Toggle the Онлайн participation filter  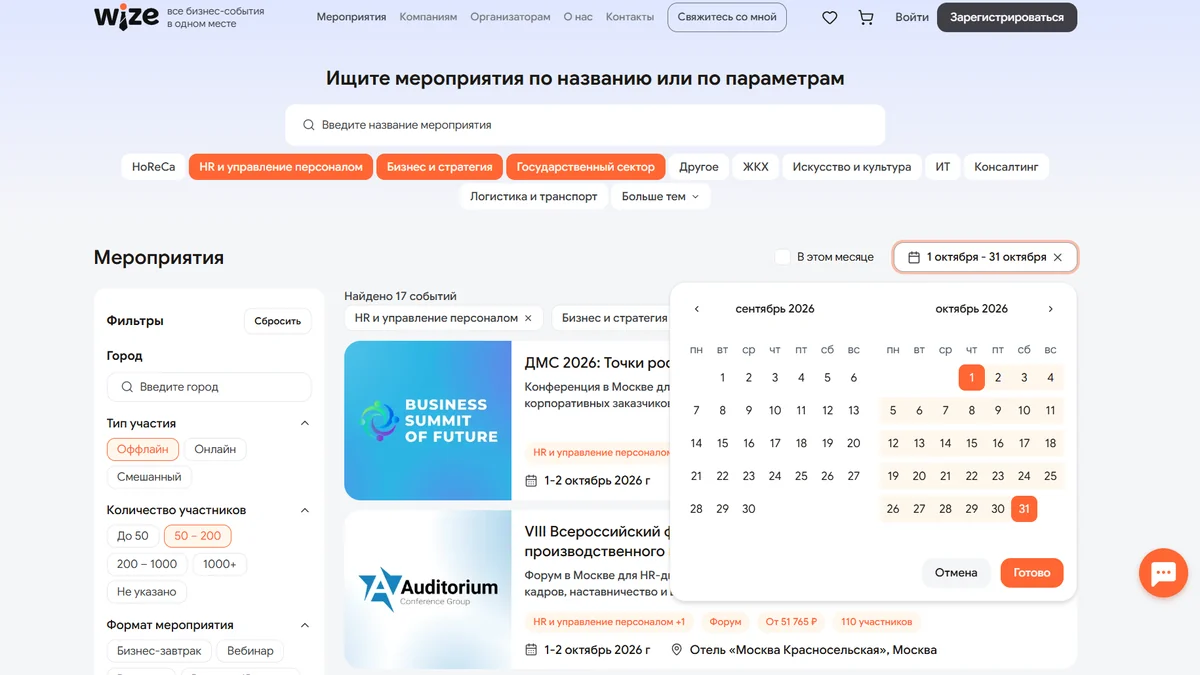tap(215, 450)
